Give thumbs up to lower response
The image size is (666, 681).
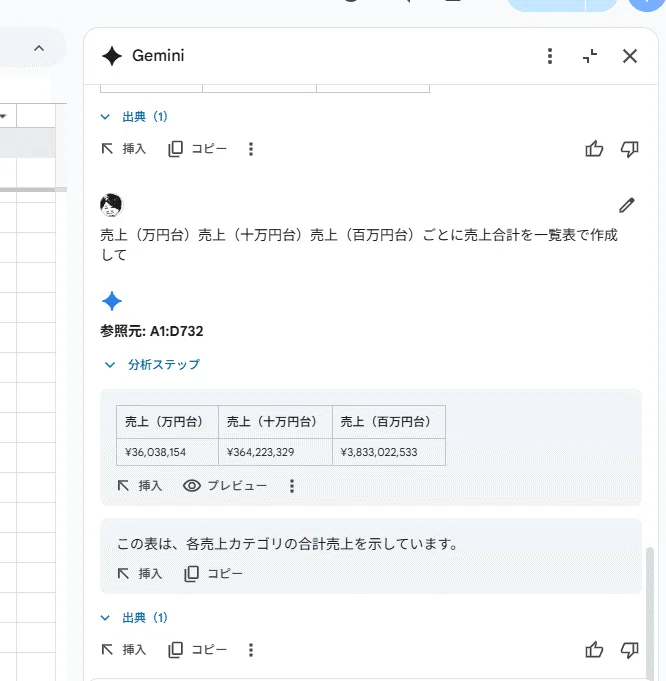click(594, 650)
